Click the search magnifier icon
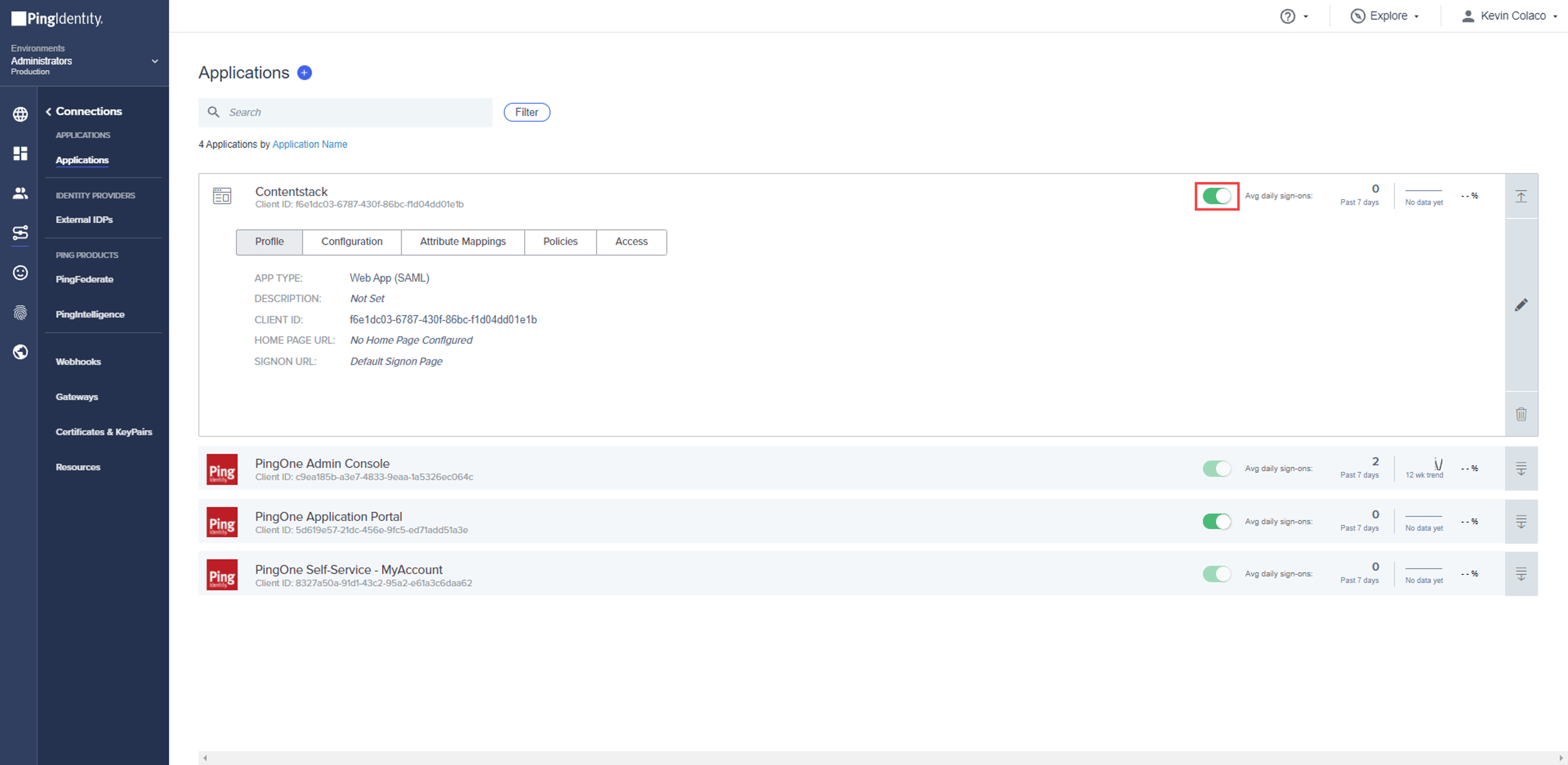 [x=213, y=112]
